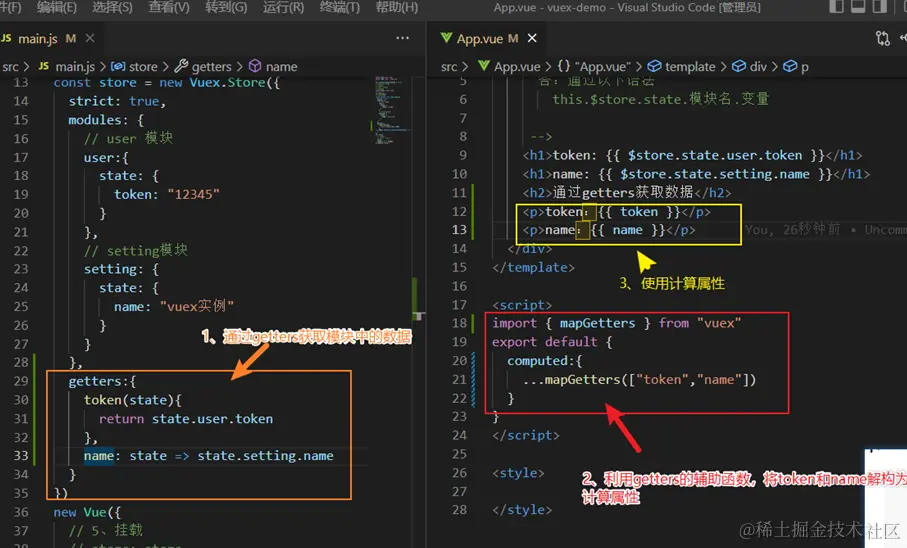Click '{{ name }}' on line 13
This screenshot has width=907, height=548.
[x=628, y=230]
